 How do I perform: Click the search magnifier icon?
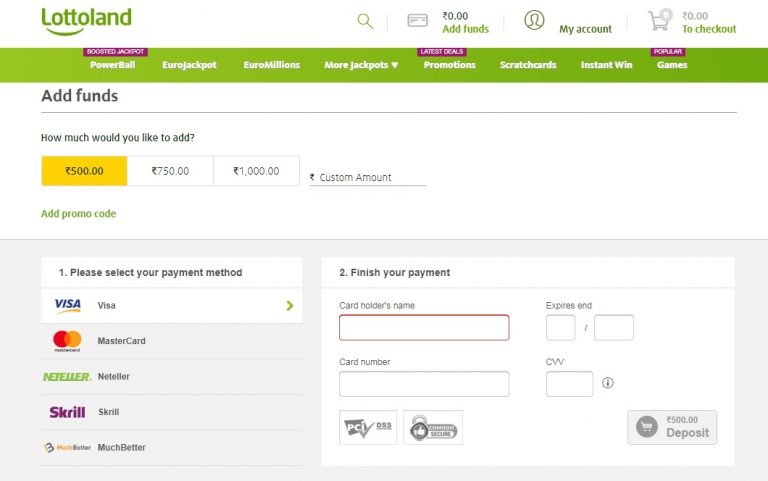coord(365,21)
